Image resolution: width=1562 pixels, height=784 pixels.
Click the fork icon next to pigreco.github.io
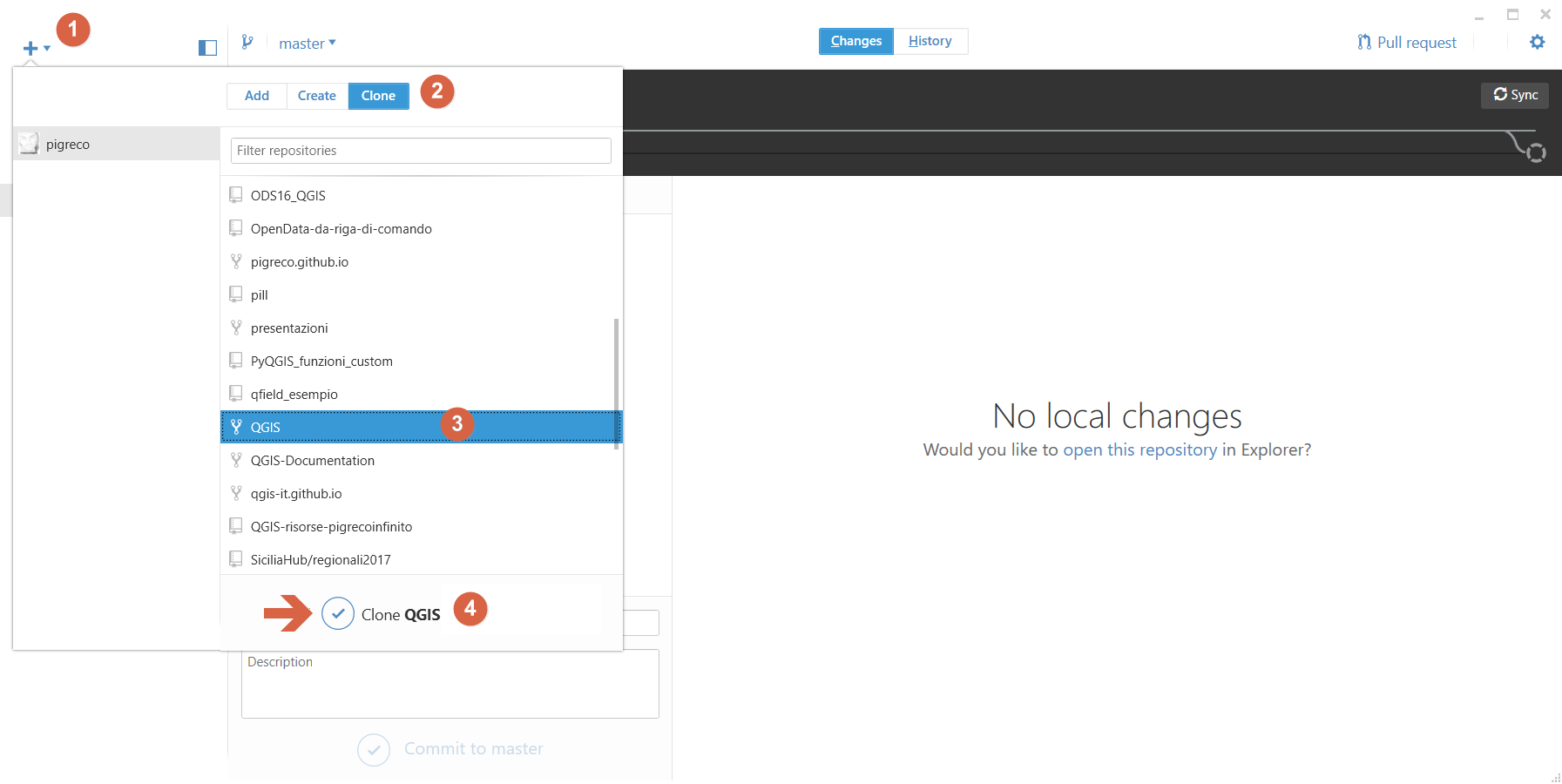(236, 261)
